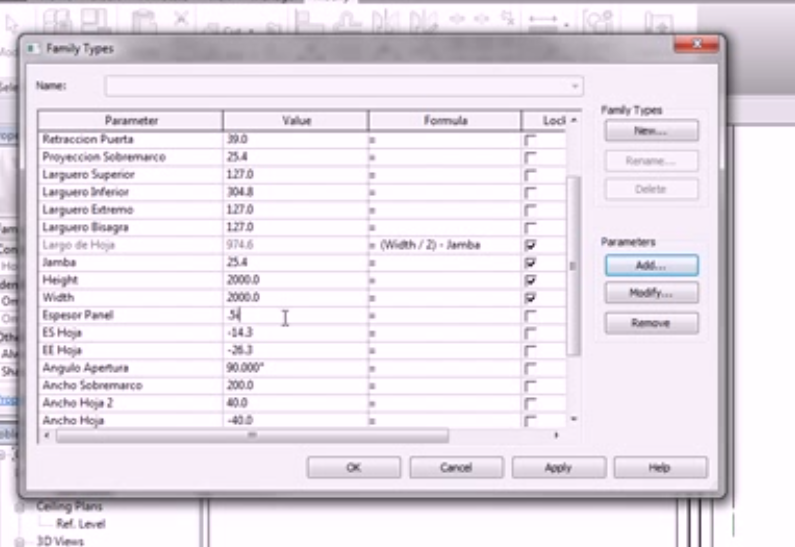Click the Width formula cell
795x547 pixels.
coord(445,298)
